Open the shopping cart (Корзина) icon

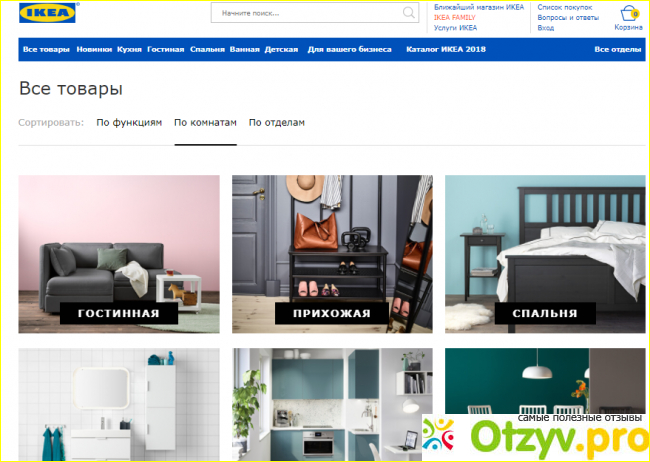628,14
